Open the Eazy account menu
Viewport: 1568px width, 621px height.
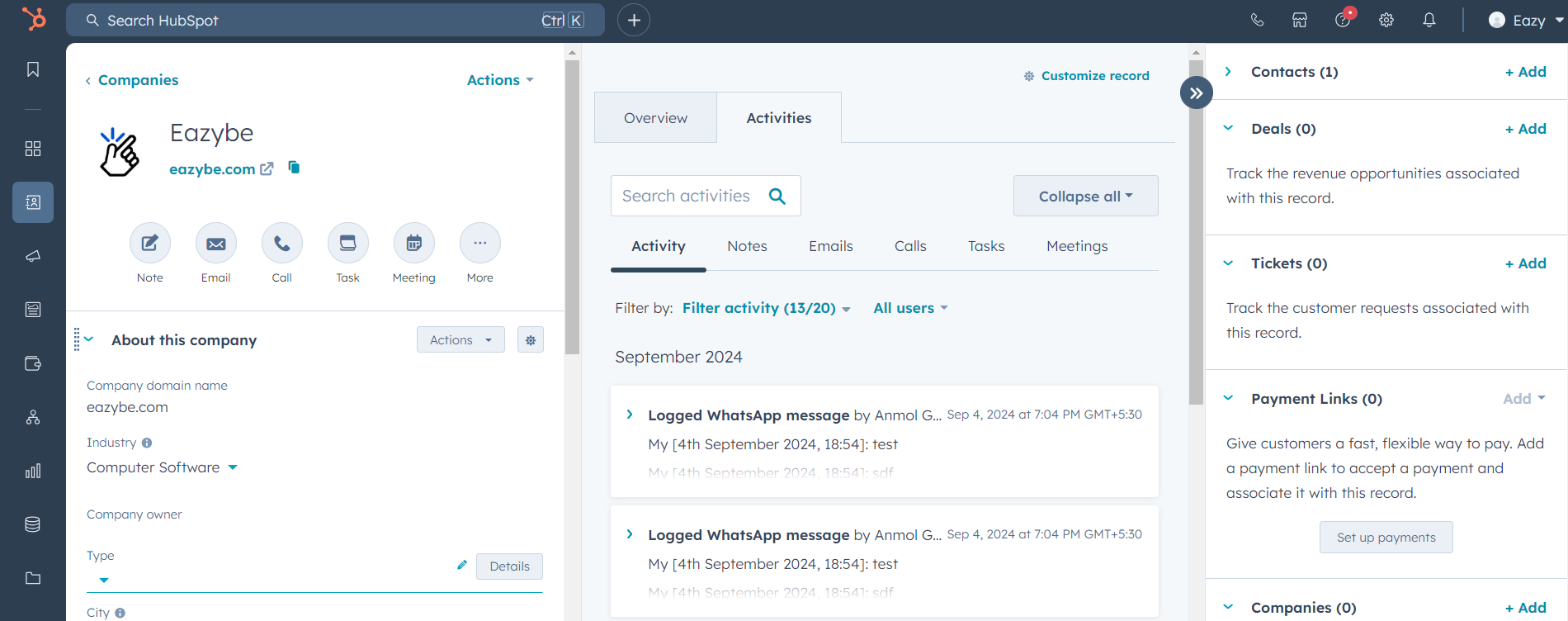[1526, 20]
